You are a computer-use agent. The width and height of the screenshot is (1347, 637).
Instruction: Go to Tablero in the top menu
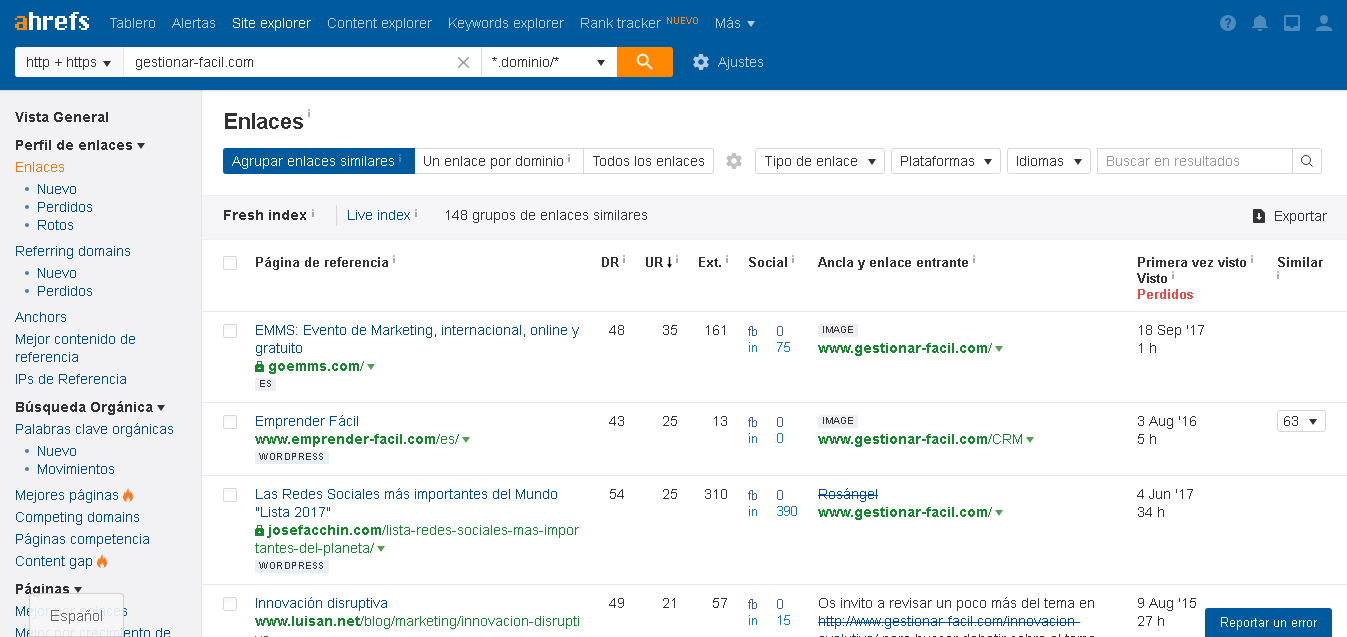point(133,23)
